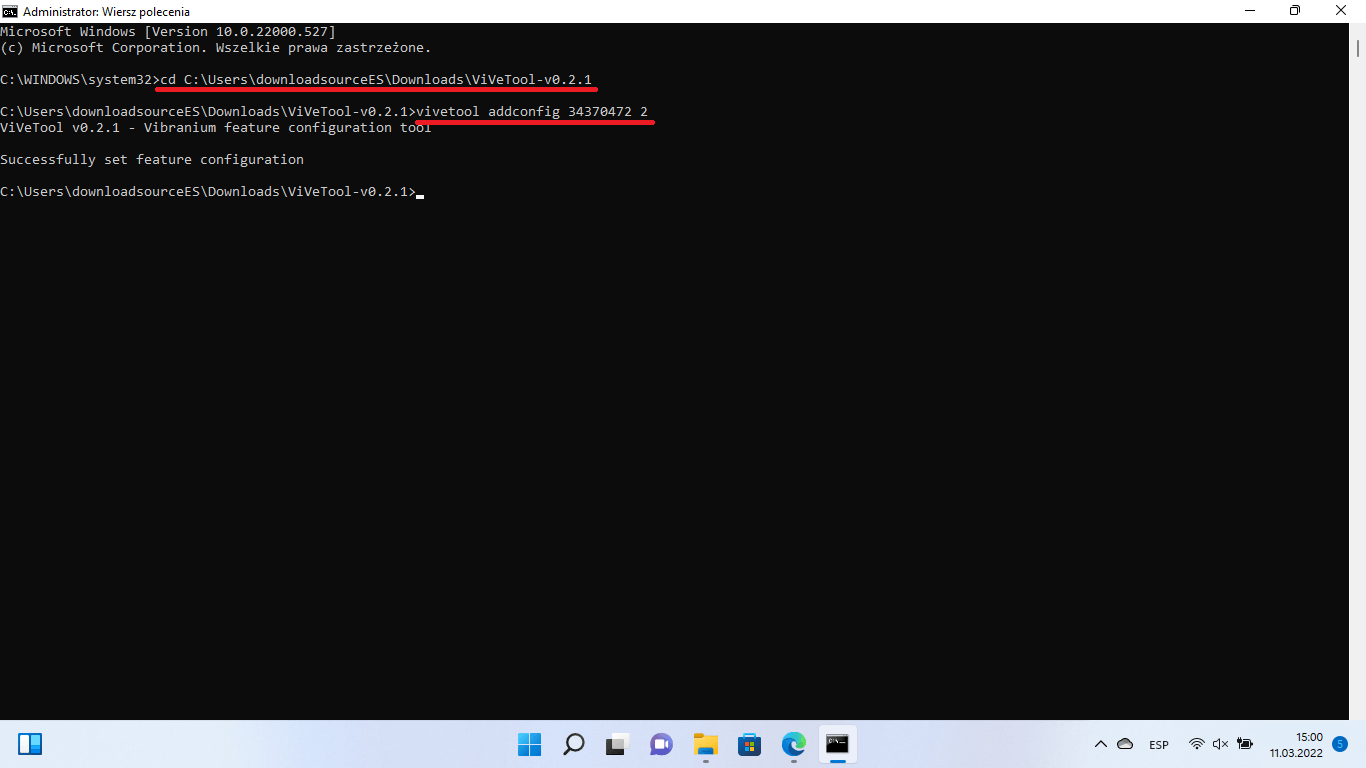This screenshot has height=768, width=1366.
Task: Open File Explorer from the taskbar
Action: [x=706, y=744]
